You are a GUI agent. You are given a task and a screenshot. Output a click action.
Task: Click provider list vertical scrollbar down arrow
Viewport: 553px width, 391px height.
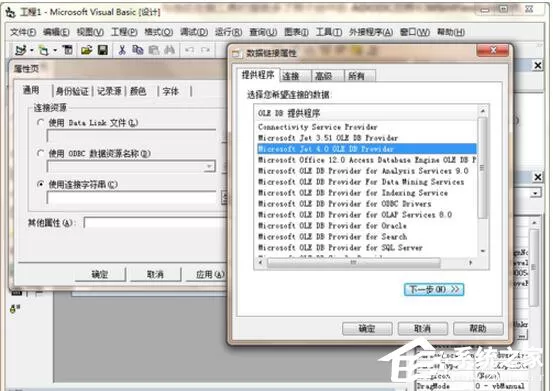pos(483,251)
